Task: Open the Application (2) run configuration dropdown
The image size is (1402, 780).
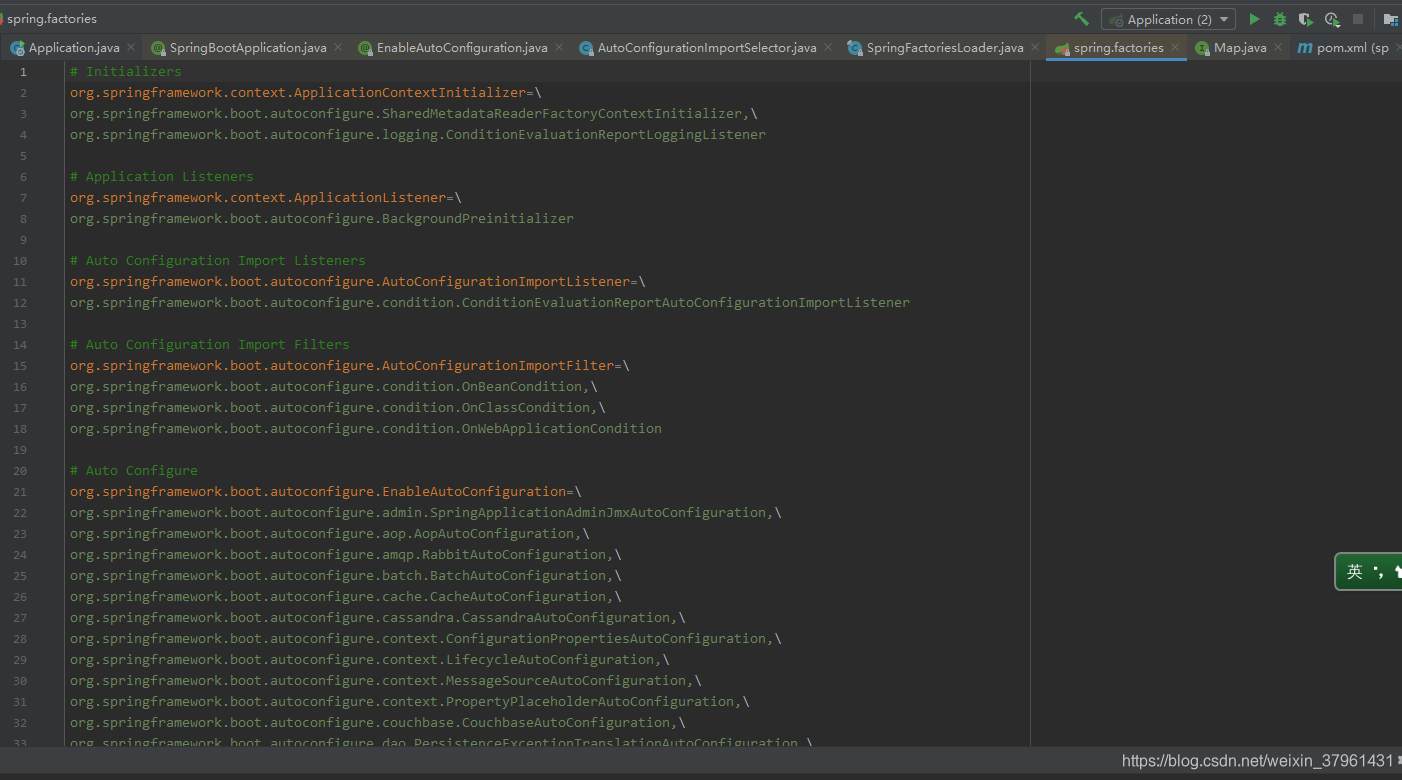Action: (x=1168, y=19)
